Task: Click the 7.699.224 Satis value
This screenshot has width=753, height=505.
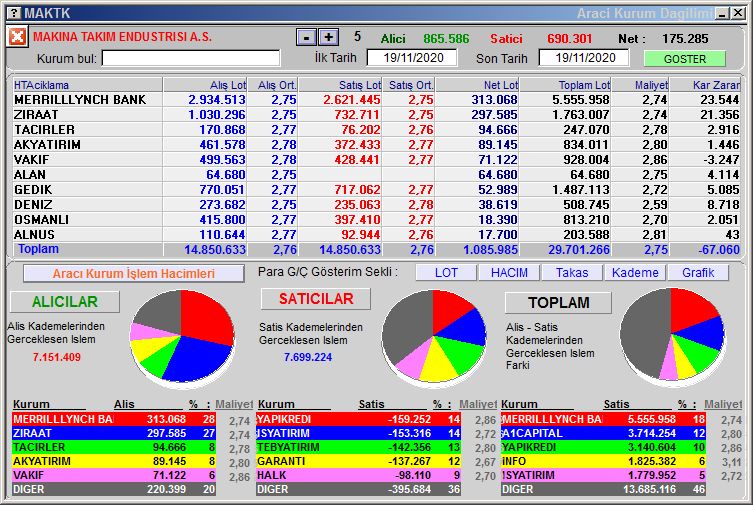Action: click(x=308, y=357)
